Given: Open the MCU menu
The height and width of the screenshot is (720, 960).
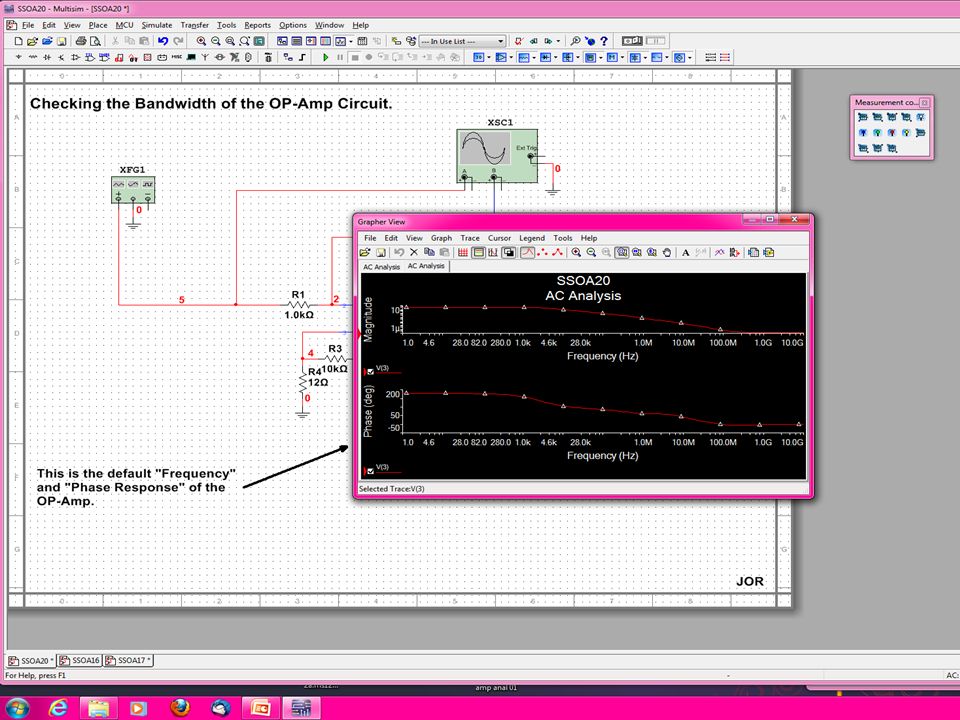Looking at the screenshot, I should [x=124, y=25].
